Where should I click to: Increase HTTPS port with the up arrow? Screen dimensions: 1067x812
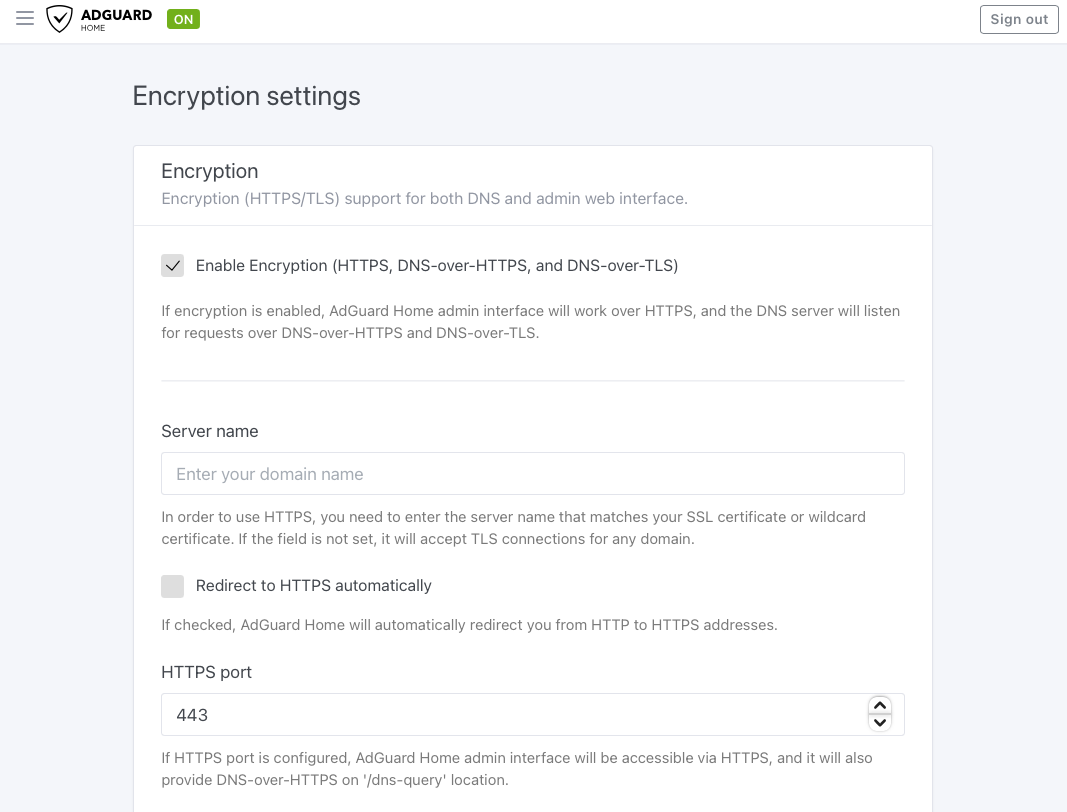880,706
